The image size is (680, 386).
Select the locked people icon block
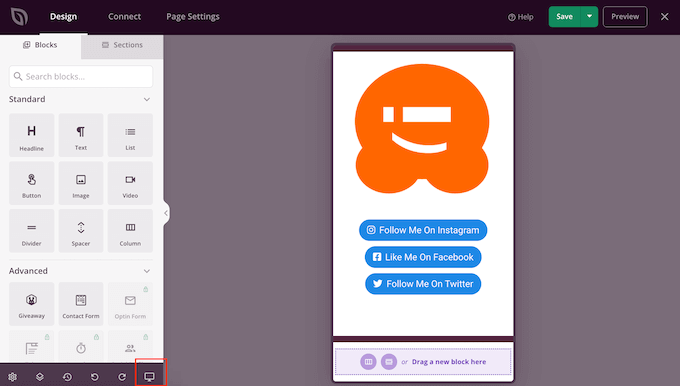click(x=130, y=347)
